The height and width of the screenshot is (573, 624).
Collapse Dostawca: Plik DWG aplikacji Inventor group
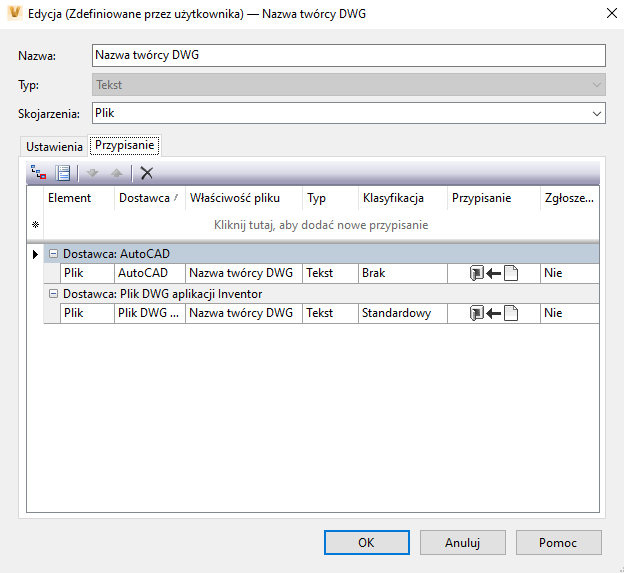tap(53, 294)
